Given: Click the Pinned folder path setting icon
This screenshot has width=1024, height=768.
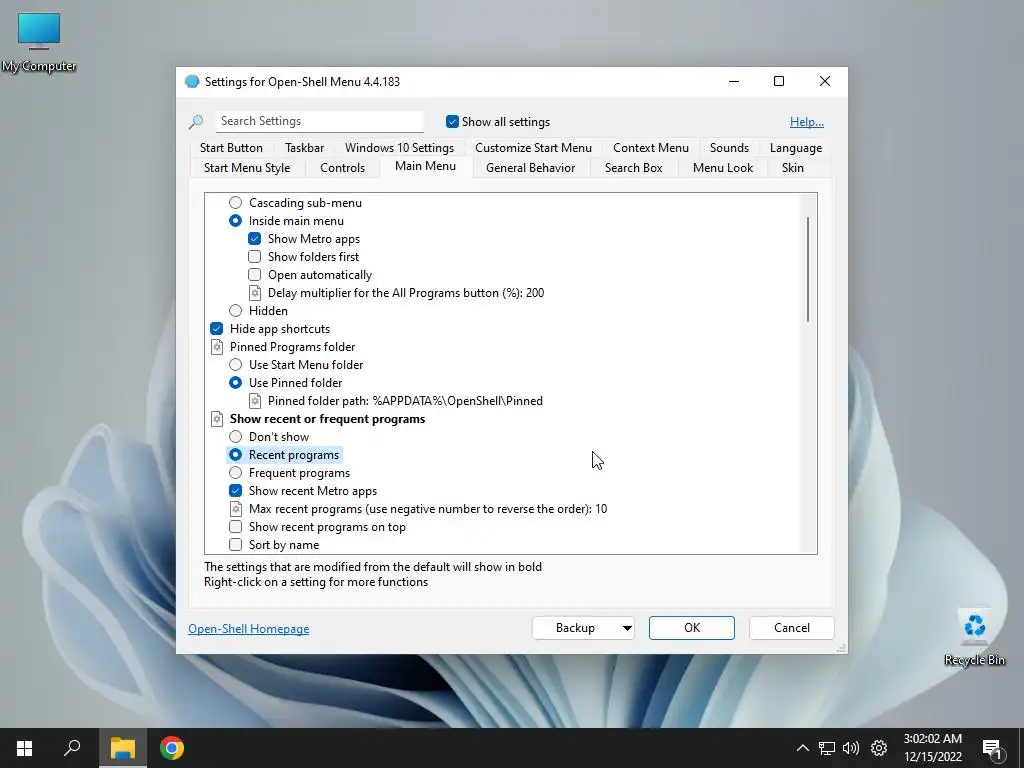Looking at the screenshot, I should pyautogui.click(x=255, y=400).
